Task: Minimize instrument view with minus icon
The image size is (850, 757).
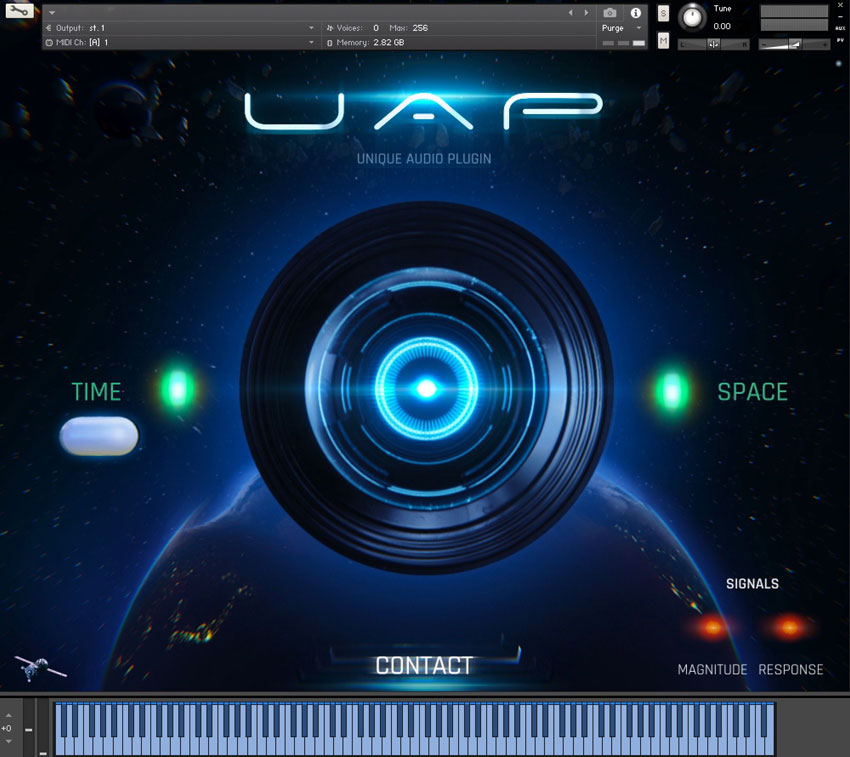Action: pyautogui.click(x=840, y=17)
